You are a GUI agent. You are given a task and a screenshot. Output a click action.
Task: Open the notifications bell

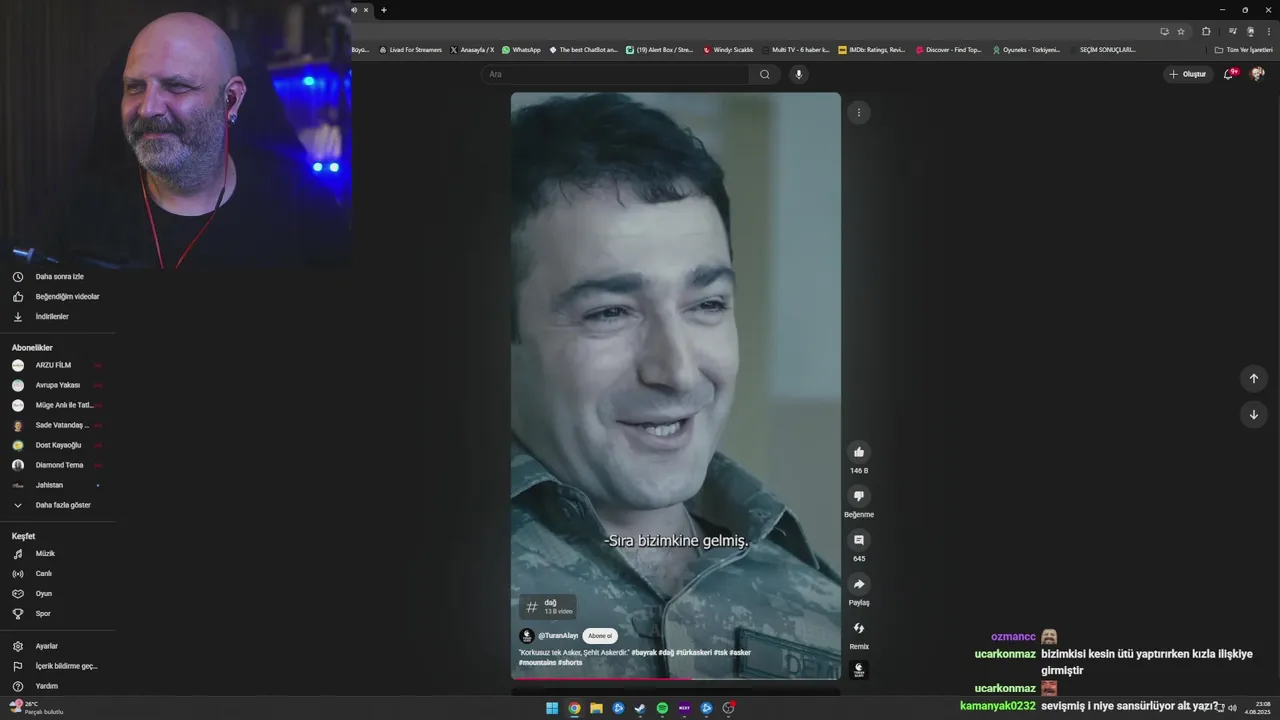[1229, 74]
